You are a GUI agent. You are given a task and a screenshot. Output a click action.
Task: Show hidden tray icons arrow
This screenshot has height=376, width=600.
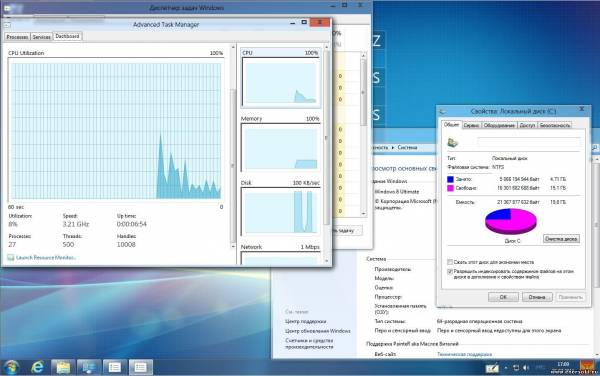click(506, 368)
